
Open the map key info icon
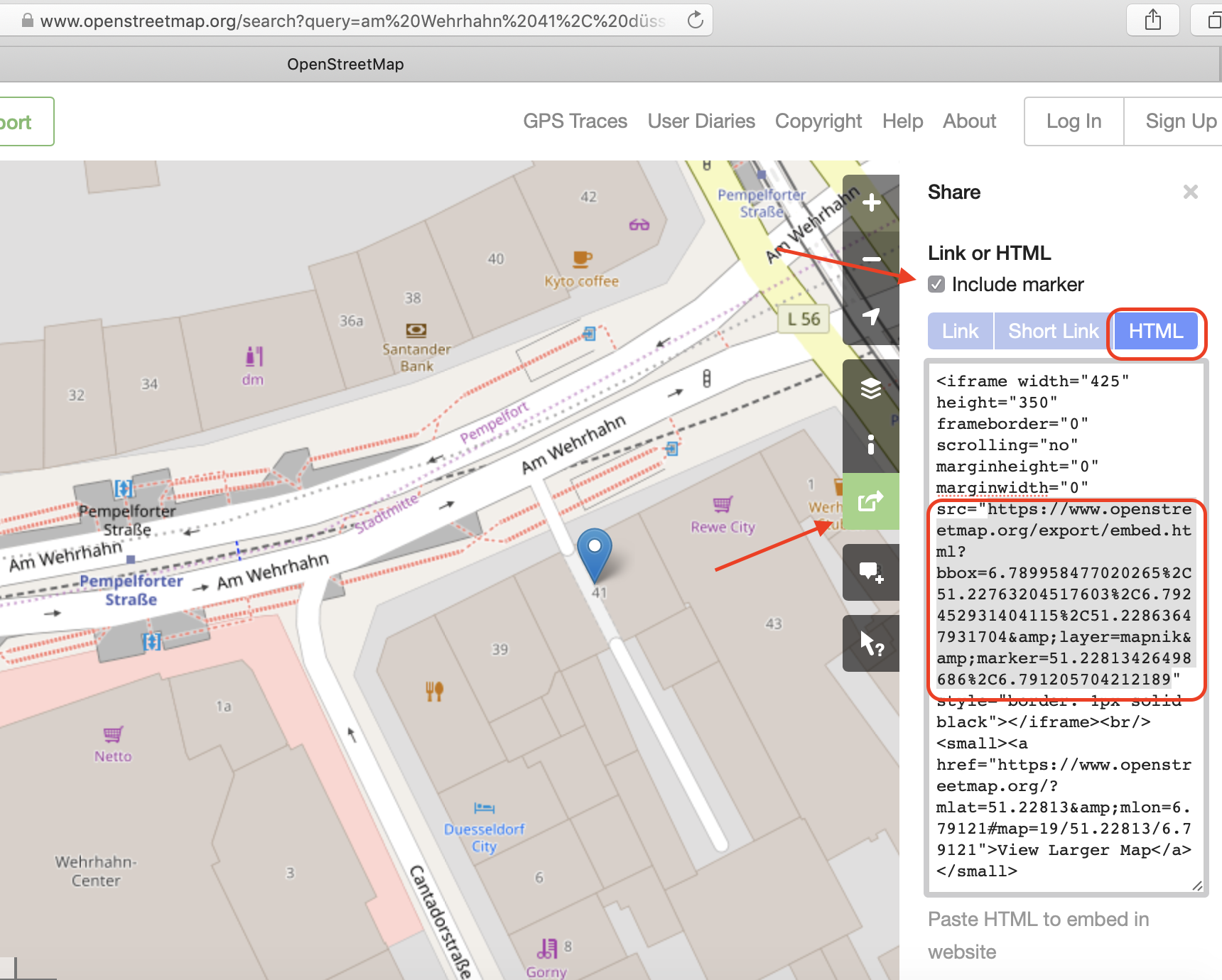tap(871, 445)
